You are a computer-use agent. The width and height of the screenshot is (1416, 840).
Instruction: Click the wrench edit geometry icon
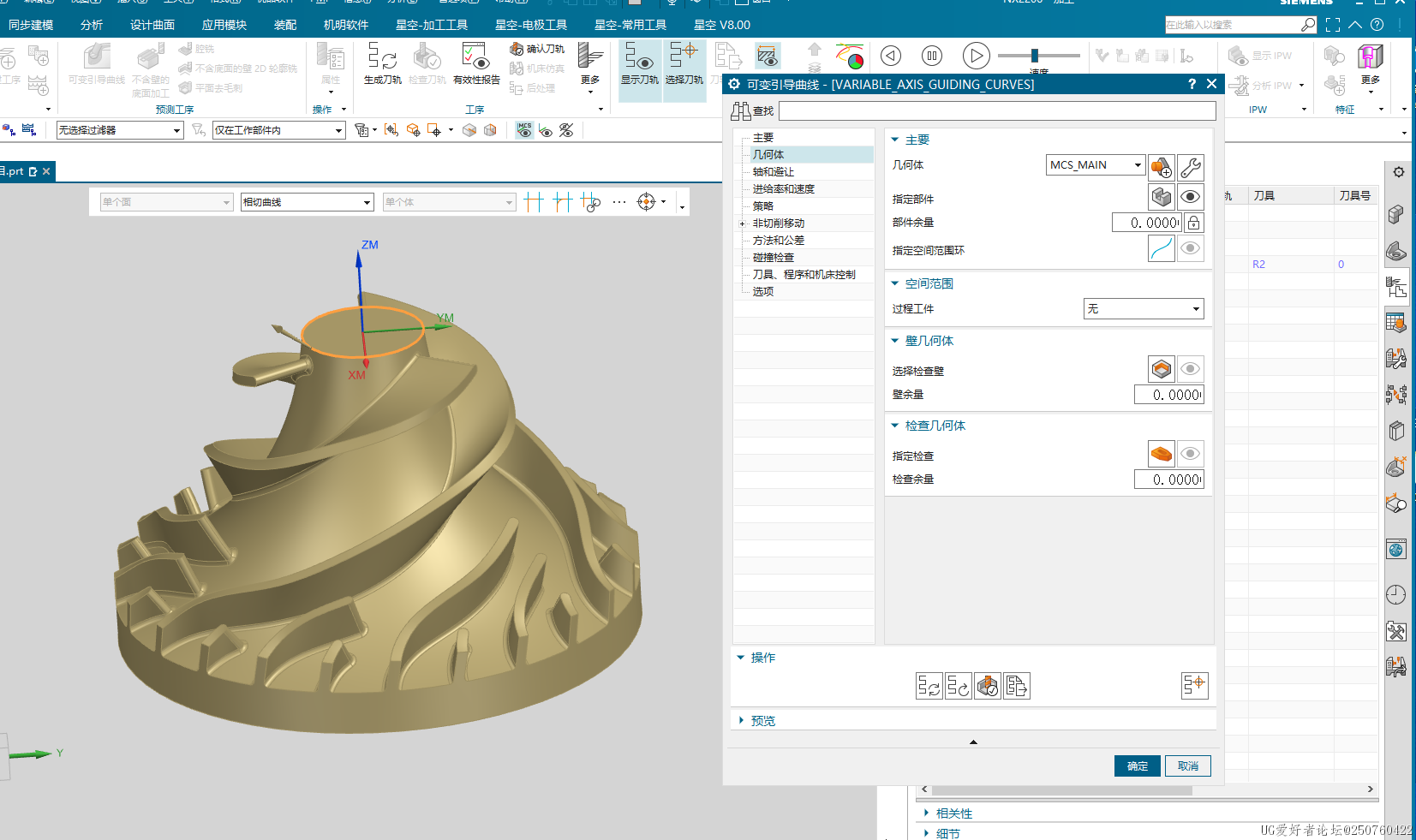coord(1191,166)
